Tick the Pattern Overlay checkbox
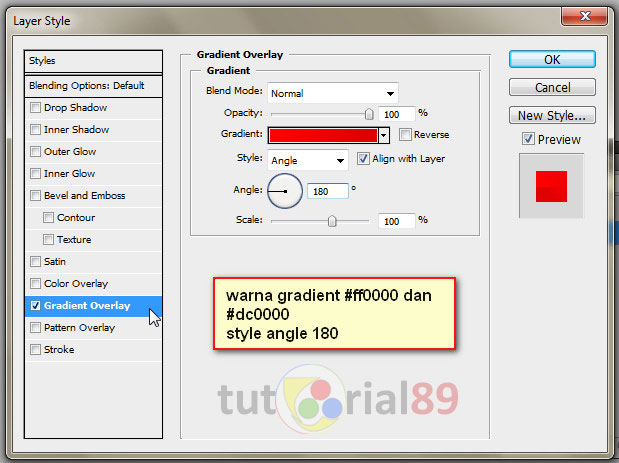The image size is (619, 463). 35,327
